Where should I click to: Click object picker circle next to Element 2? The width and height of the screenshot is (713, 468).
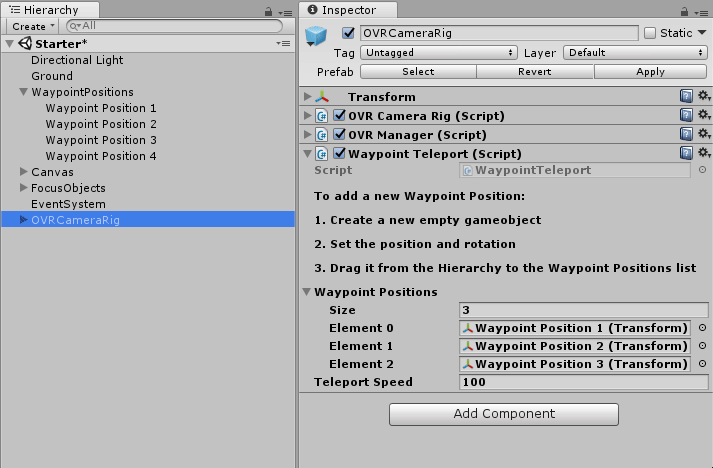(x=702, y=364)
